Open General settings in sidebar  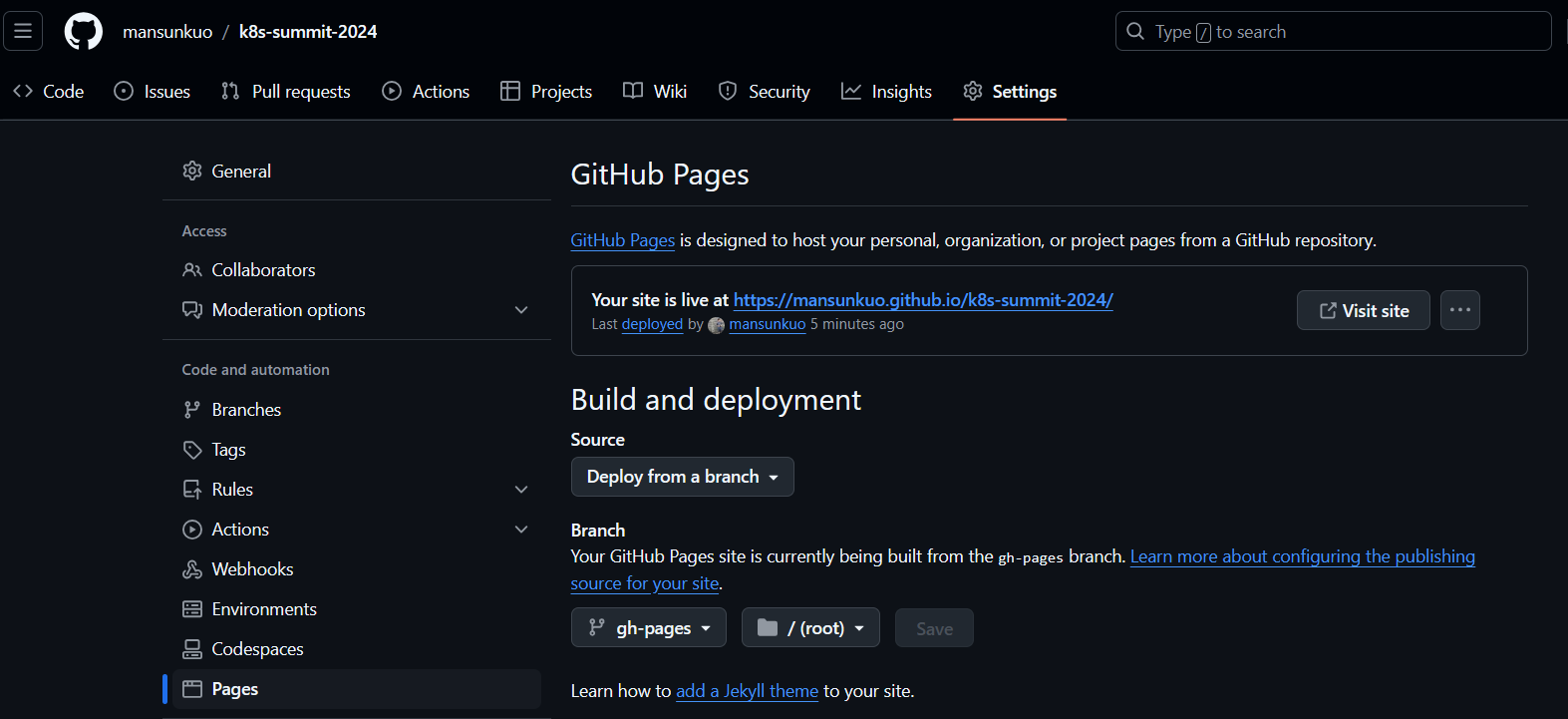[357, 171]
